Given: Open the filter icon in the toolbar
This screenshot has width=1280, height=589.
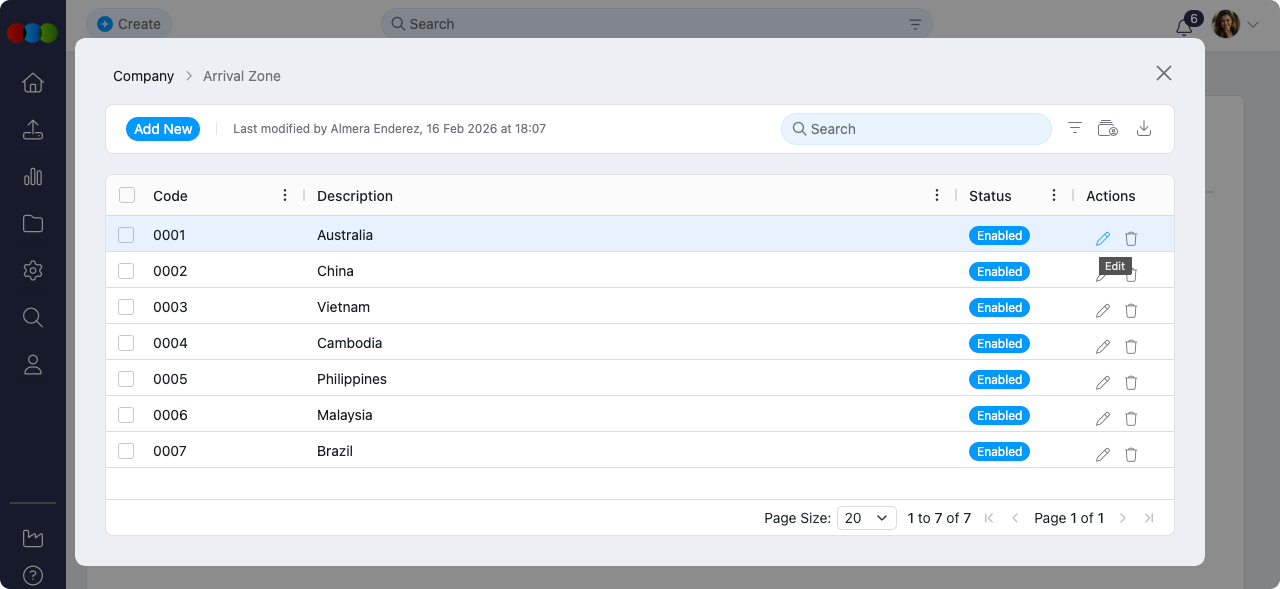Looking at the screenshot, I should (1075, 128).
